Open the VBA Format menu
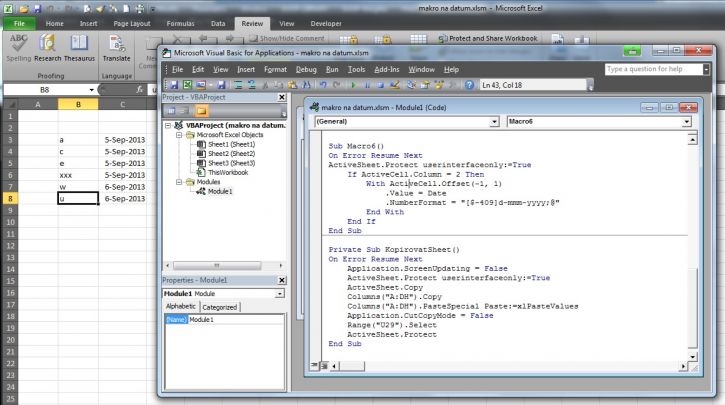 (x=276, y=69)
